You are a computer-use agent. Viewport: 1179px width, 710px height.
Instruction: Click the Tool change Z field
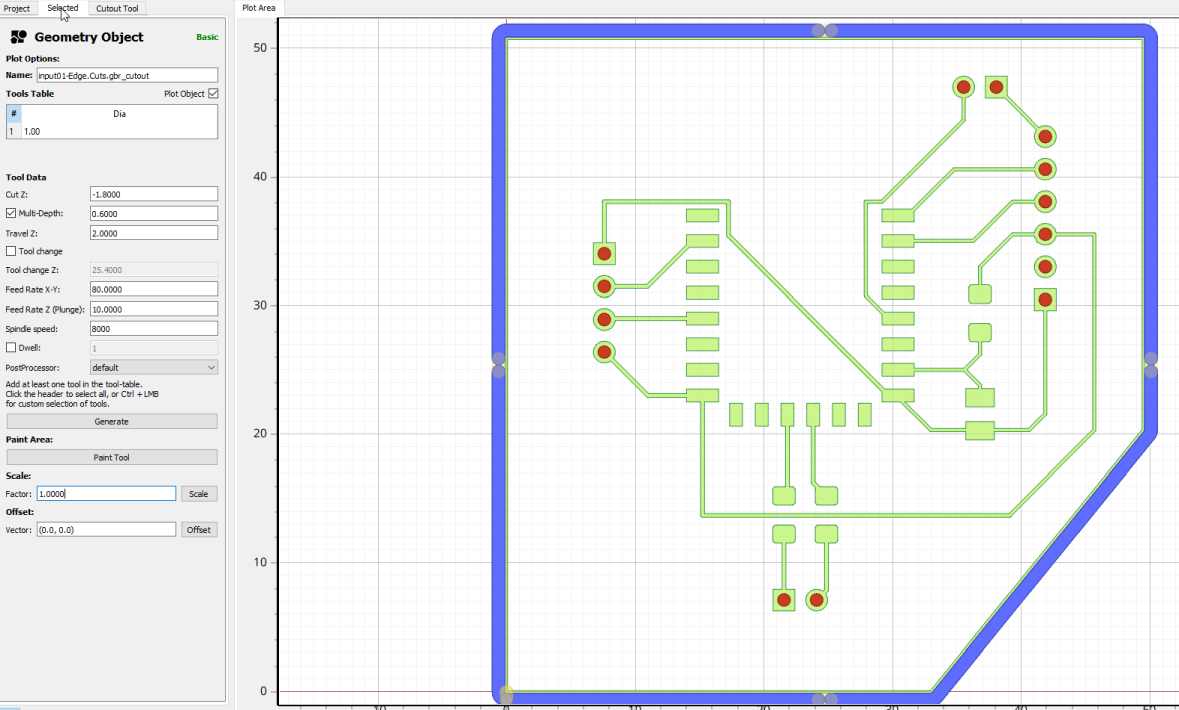coord(153,269)
